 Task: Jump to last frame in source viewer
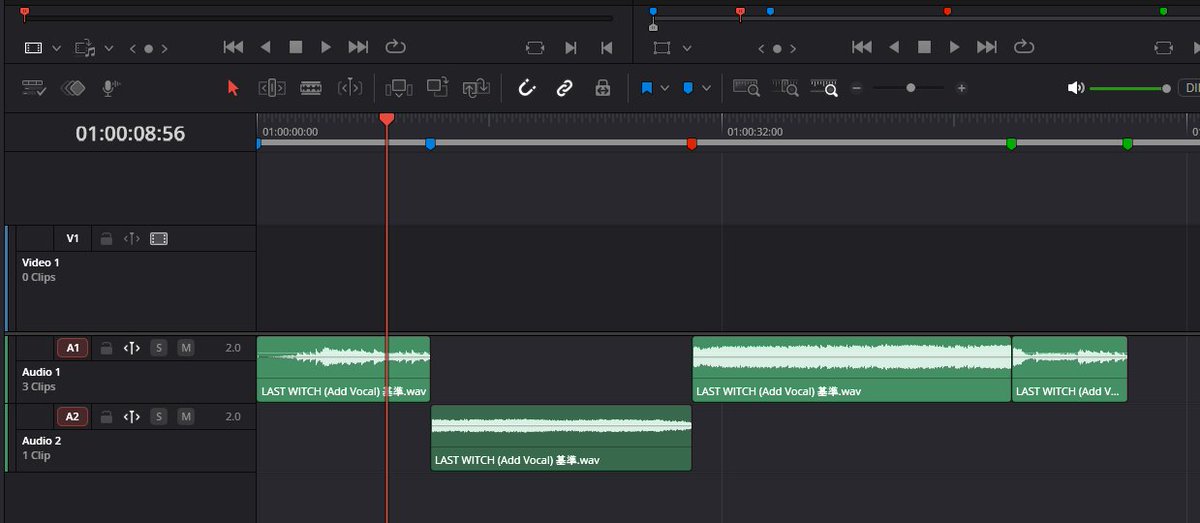coord(358,47)
